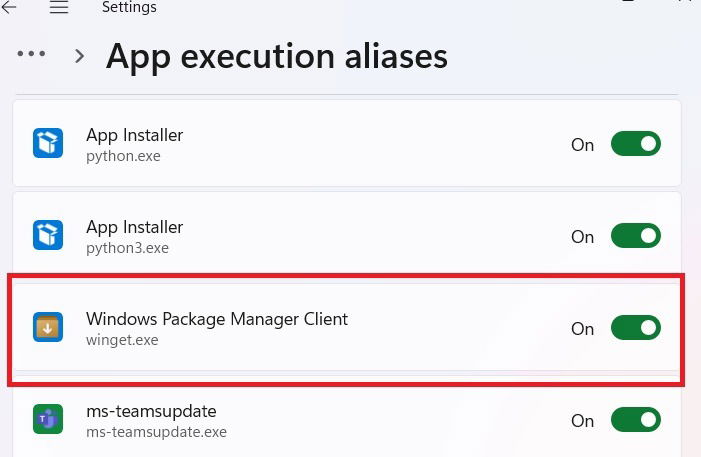
Task: Click the App Installer label above python3.exe
Action: coord(134,227)
